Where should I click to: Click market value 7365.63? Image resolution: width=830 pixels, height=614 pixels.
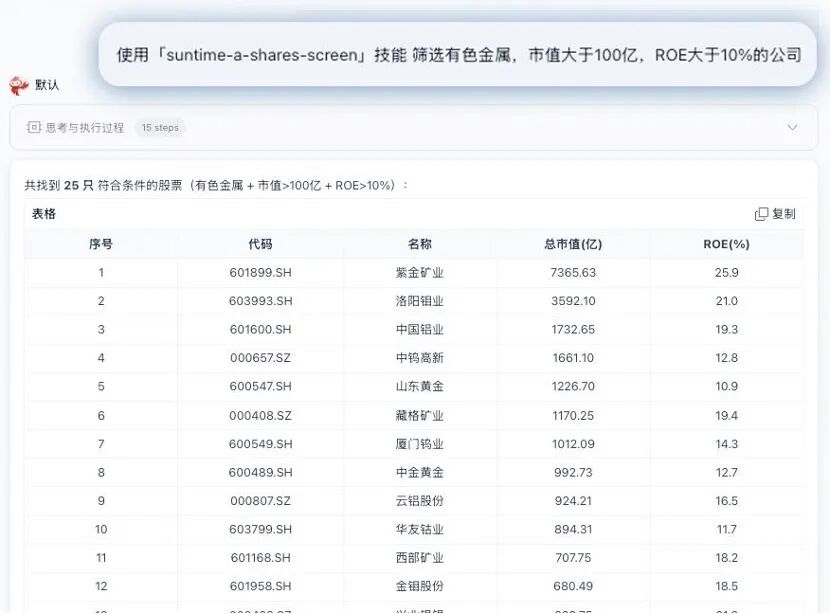(x=573, y=273)
